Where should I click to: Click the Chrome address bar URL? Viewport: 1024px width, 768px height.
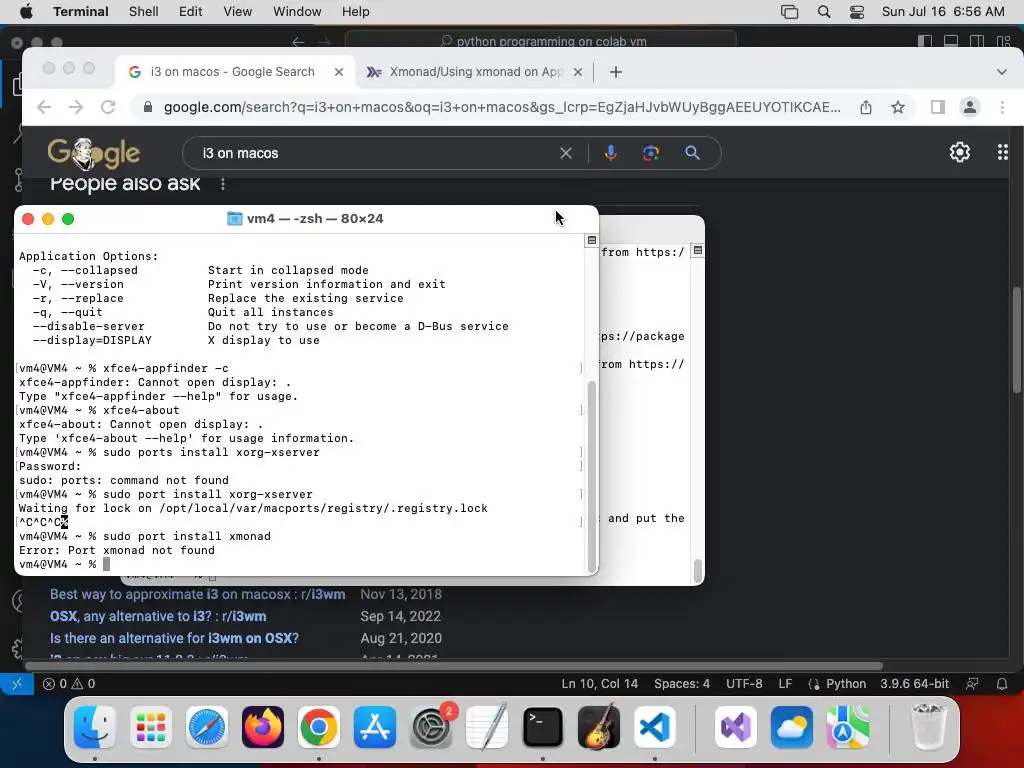point(502,107)
